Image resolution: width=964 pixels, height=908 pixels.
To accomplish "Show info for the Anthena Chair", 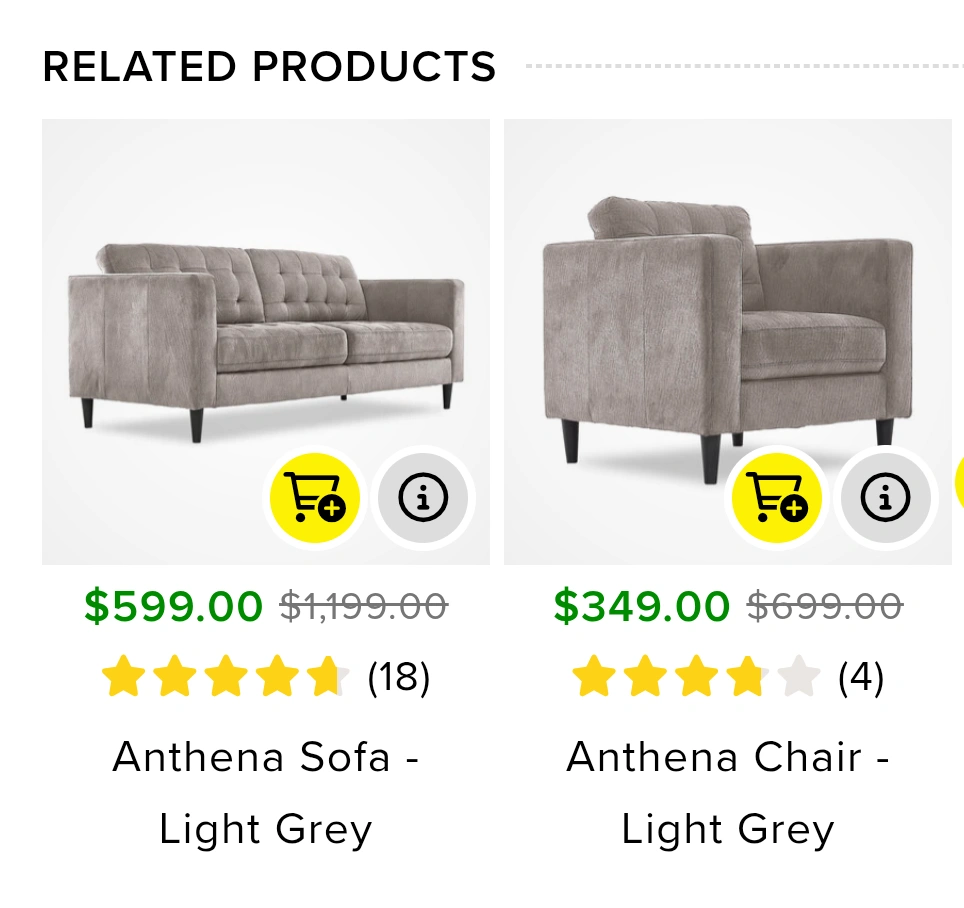I will pyautogui.click(x=885, y=497).
